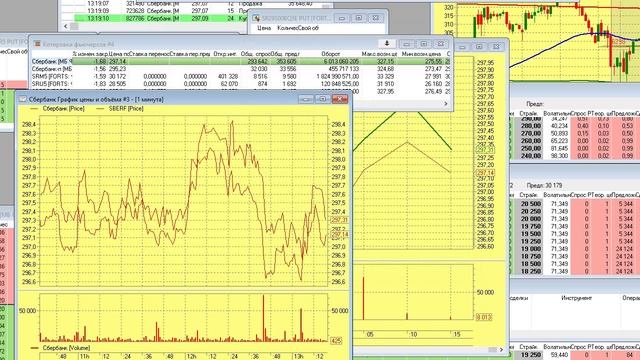Select the 13:19:09 trade row
The height and width of the screenshot is (360, 640).
[161, 11]
